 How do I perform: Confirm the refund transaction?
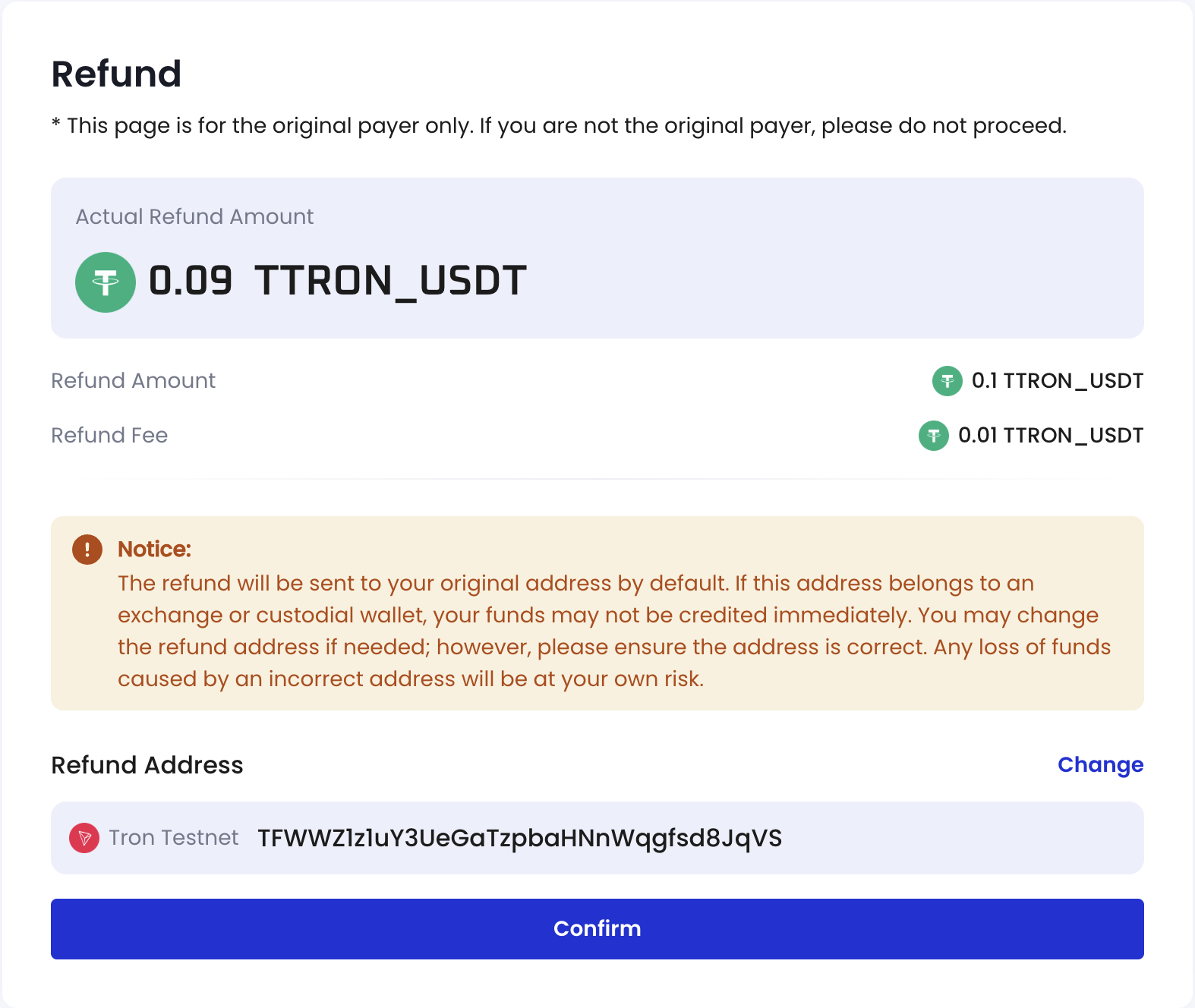pyautogui.click(x=597, y=928)
